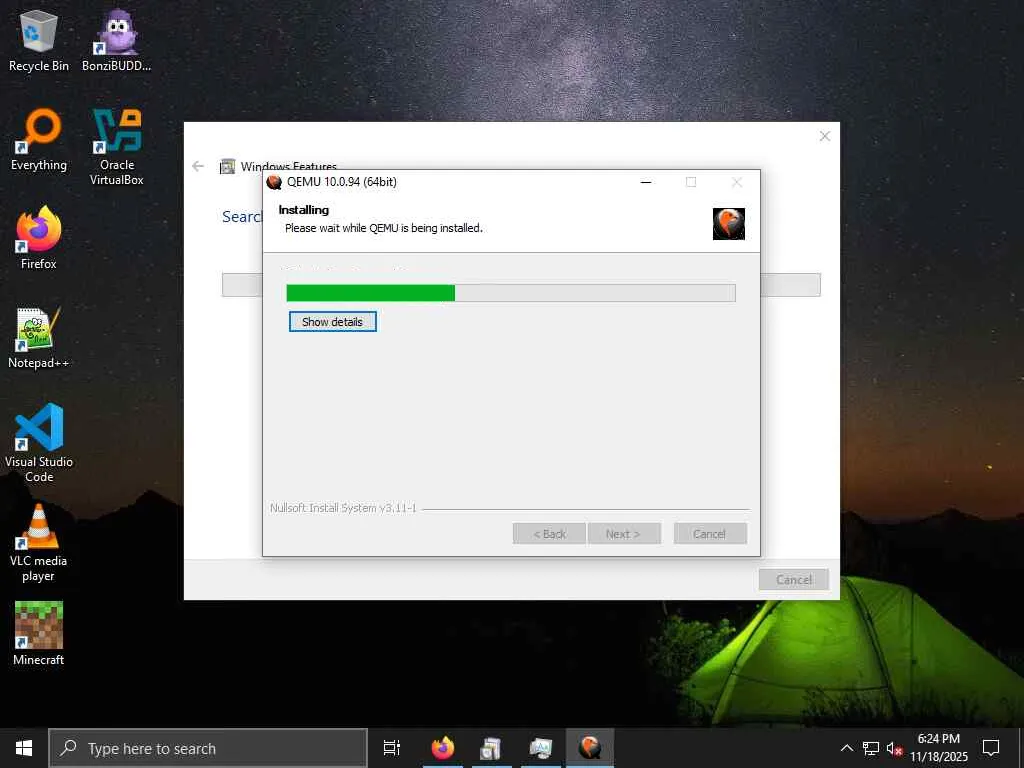The height and width of the screenshot is (768, 1024).
Task: Open the Minecraft desktop shortcut
Action: coord(39,633)
